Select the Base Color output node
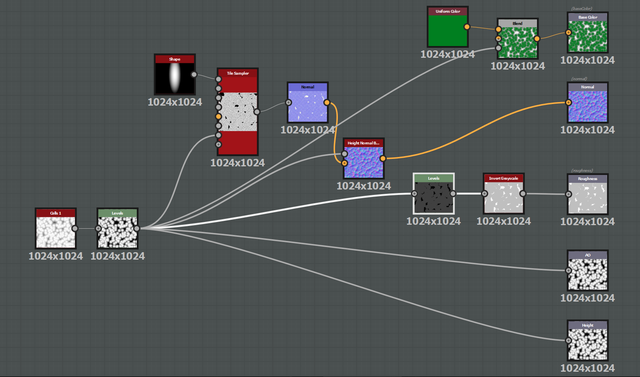The image size is (640, 377). pyautogui.click(x=587, y=33)
